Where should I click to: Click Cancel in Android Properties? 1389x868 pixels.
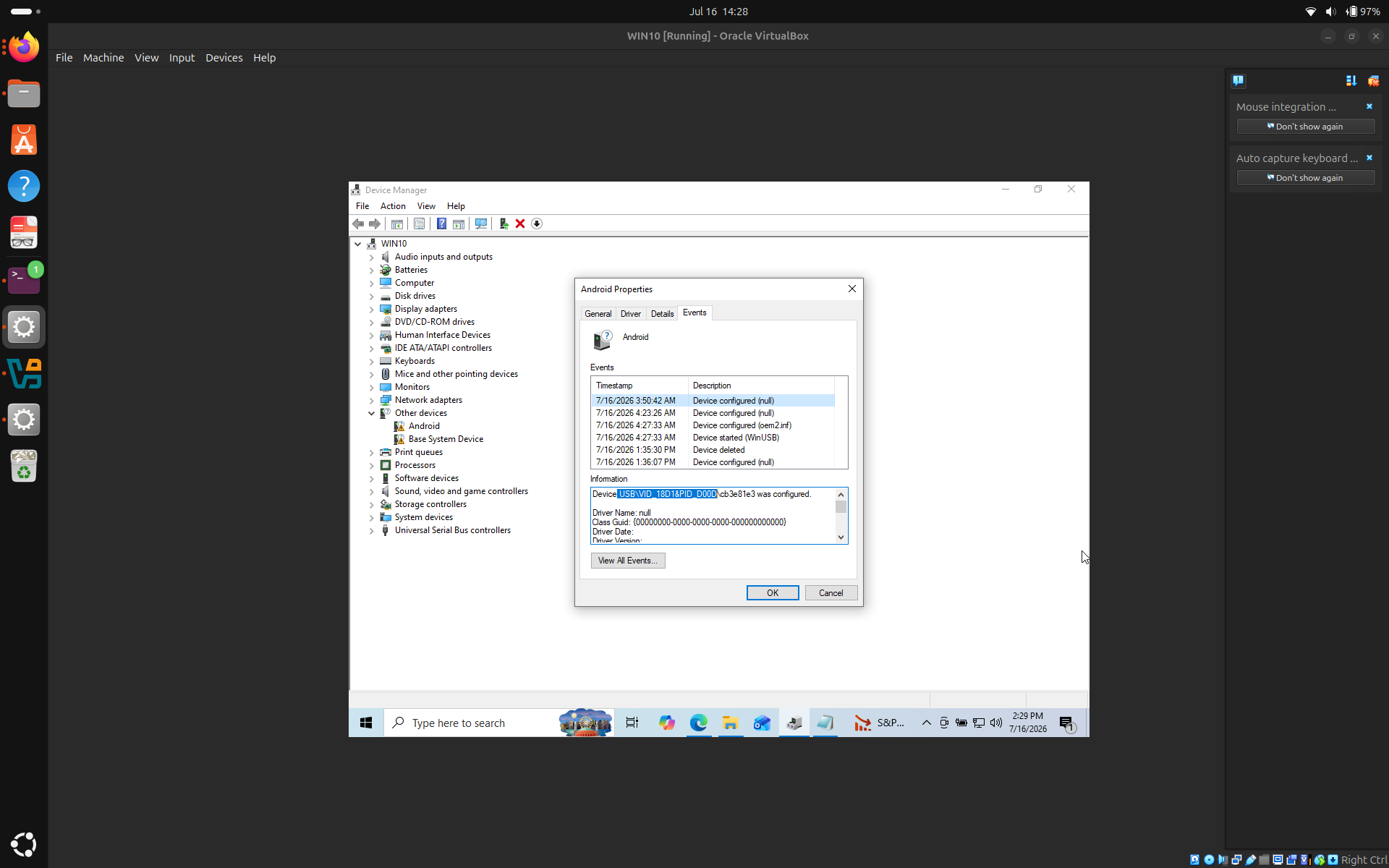[x=831, y=593]
